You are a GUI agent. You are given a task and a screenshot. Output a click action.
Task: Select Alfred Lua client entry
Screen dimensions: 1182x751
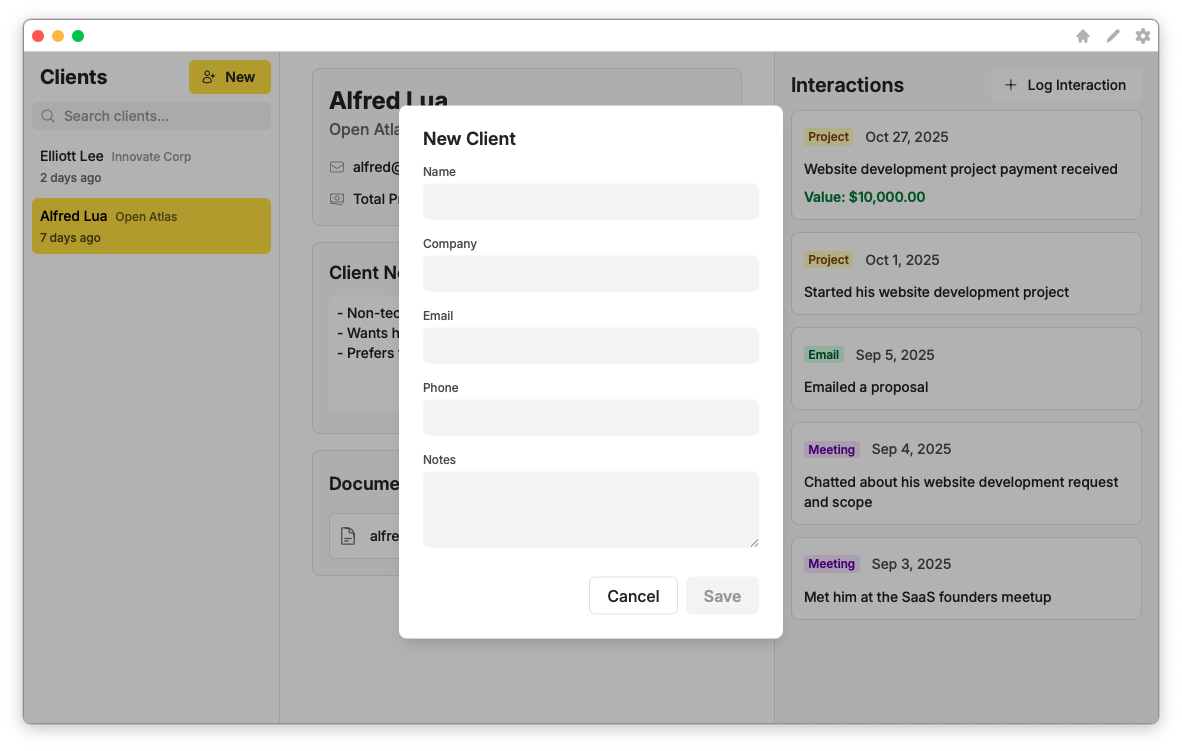[x=151, y=226]
